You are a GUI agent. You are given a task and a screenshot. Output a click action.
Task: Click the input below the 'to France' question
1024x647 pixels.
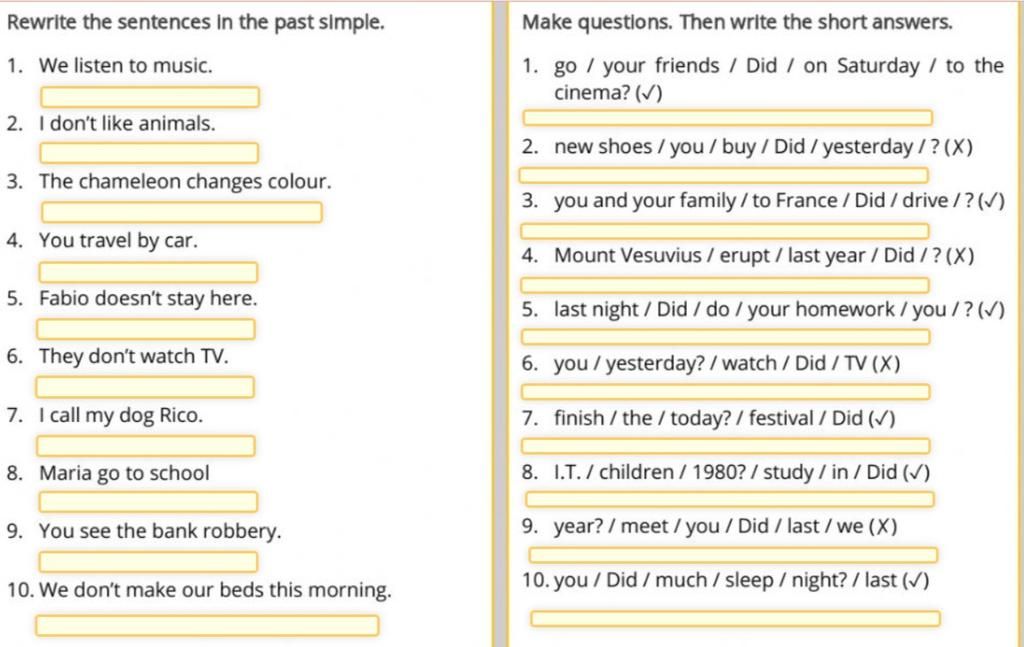(725, 231)
